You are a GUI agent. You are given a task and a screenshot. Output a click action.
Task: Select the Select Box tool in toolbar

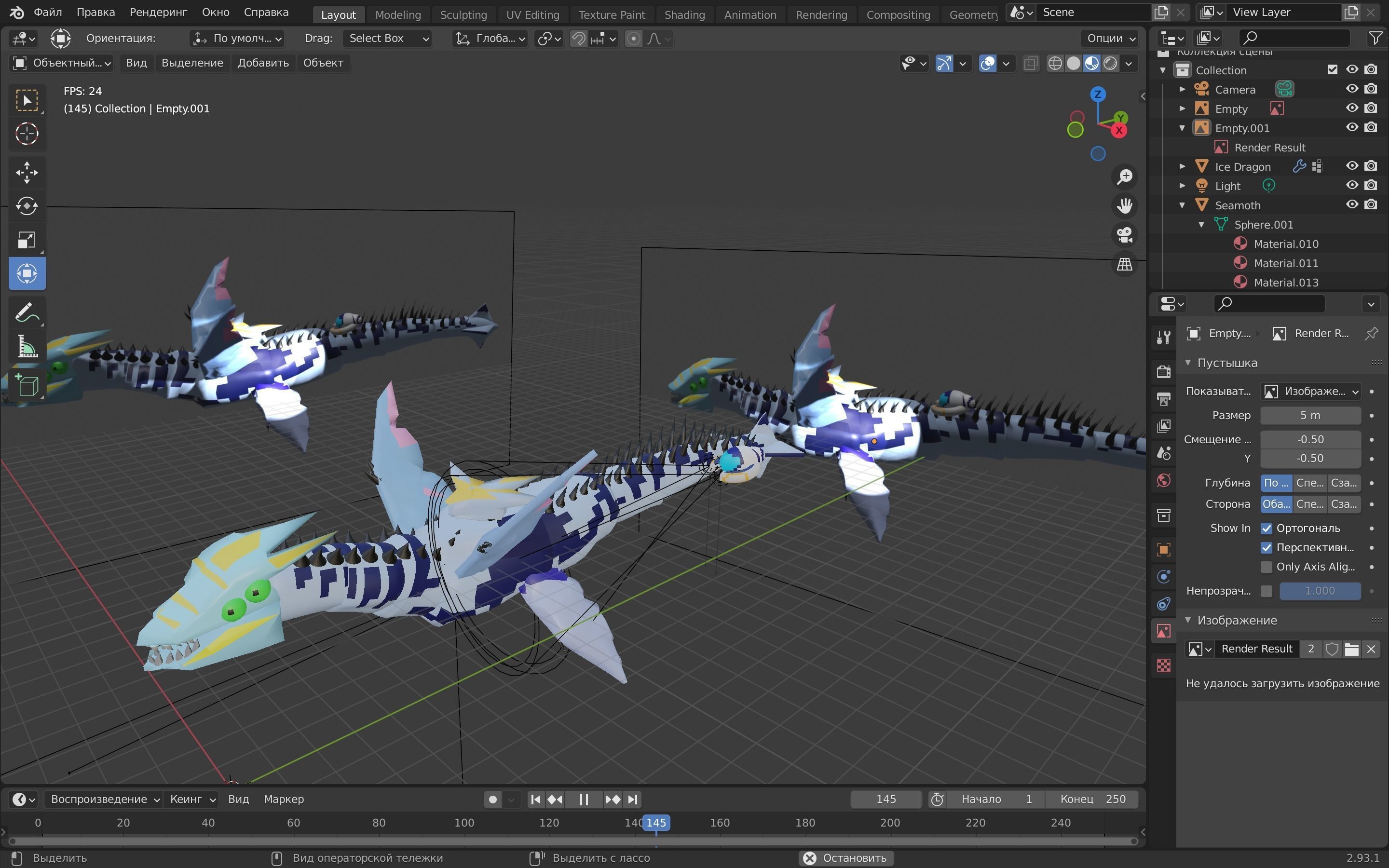click(x=27, y=100)
